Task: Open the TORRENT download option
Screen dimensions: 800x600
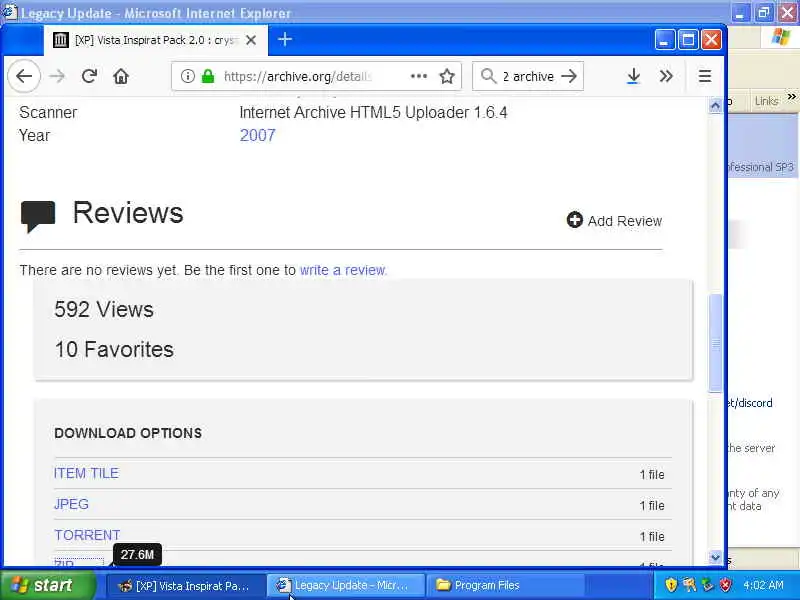Action: coord(87,535)
